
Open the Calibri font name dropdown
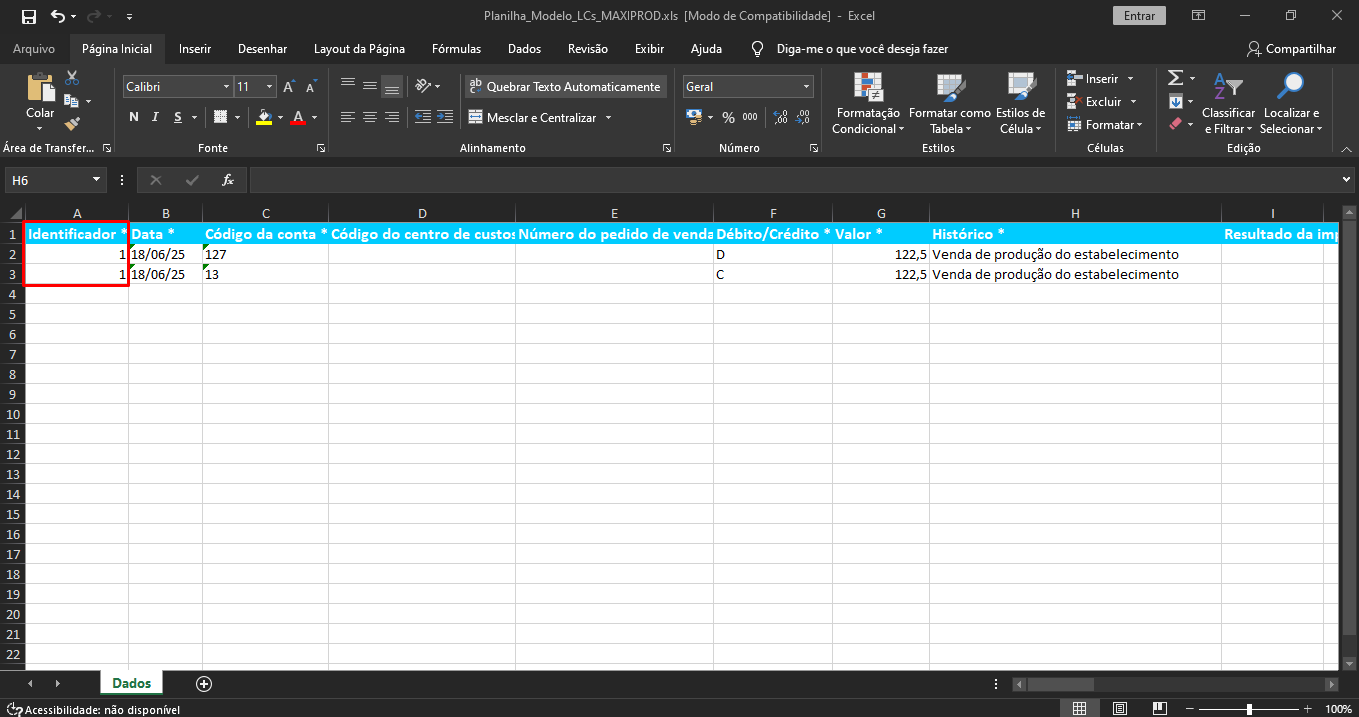click(226, 87)
